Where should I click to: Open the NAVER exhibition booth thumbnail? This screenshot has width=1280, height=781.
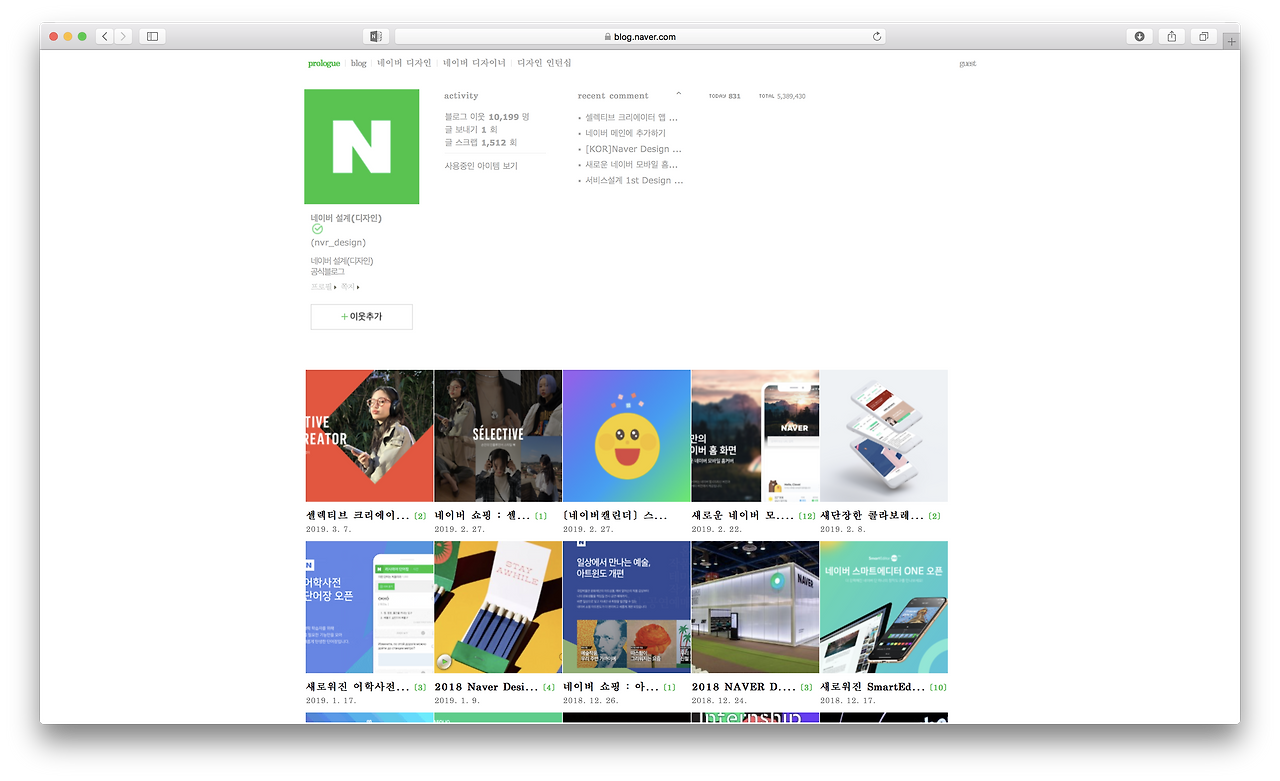(x=755, y=607)
